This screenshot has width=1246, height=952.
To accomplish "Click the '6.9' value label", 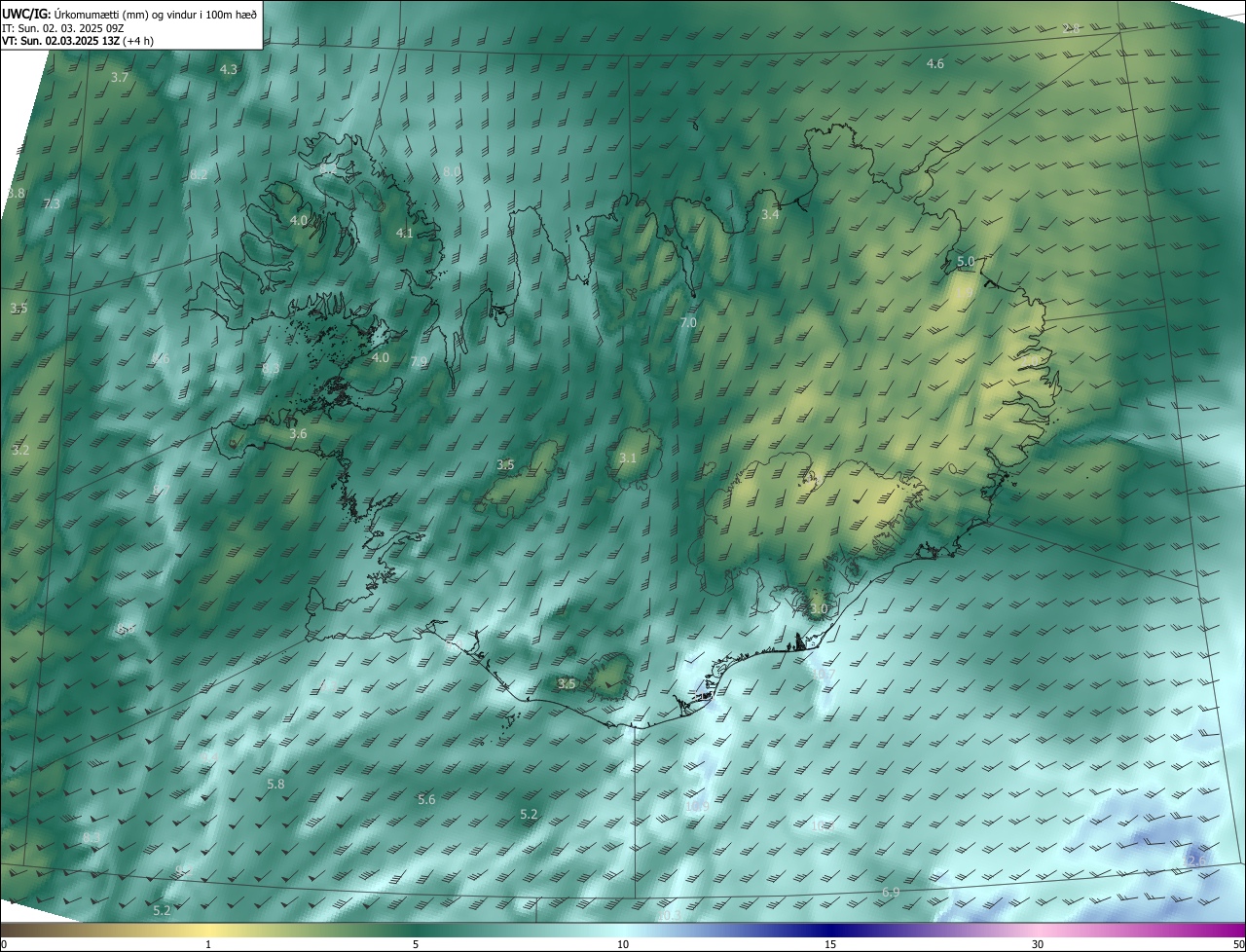I will click(x=891, y=894).
